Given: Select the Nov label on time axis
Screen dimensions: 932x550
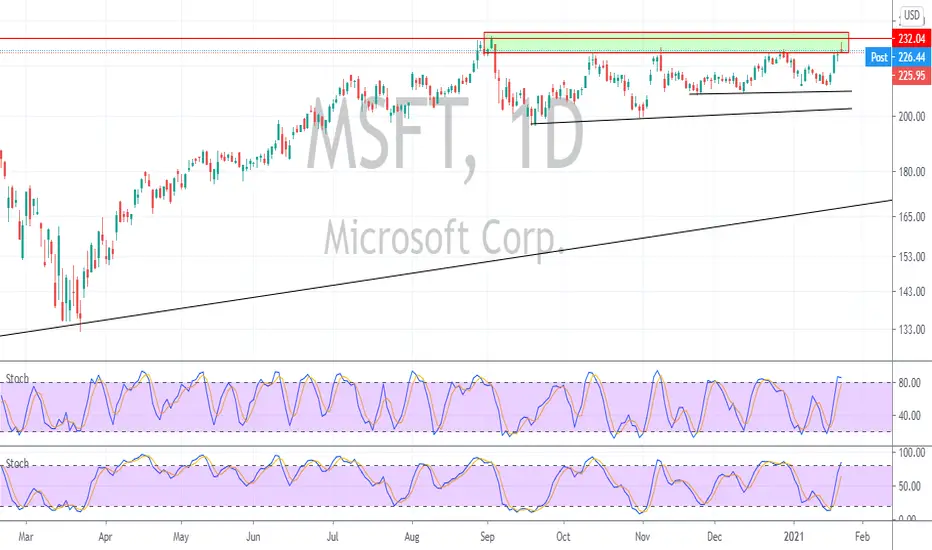Looking at the screenshot, I should pos(643,537).
